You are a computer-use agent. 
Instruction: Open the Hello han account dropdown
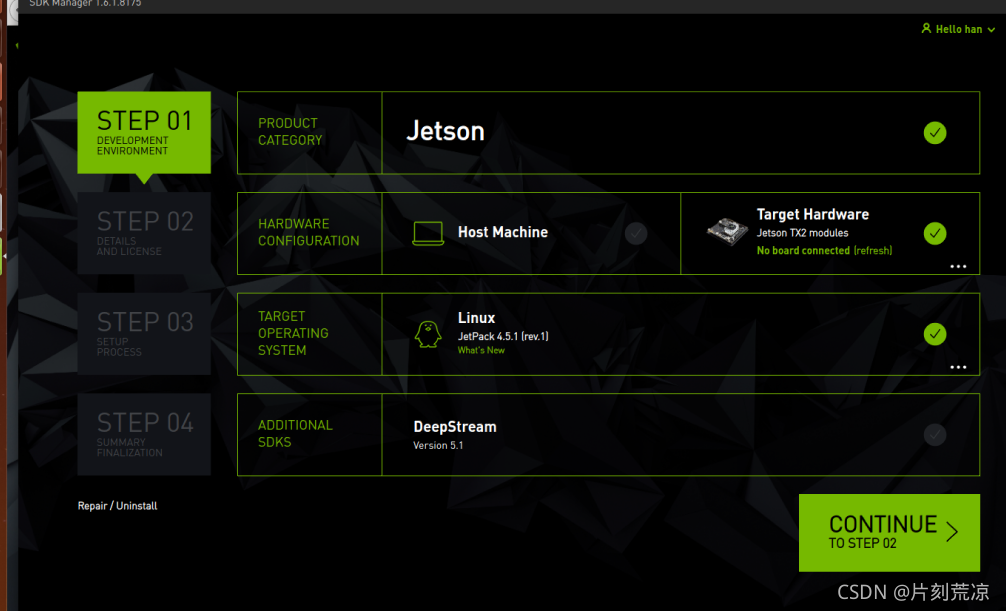coord(958,29)
